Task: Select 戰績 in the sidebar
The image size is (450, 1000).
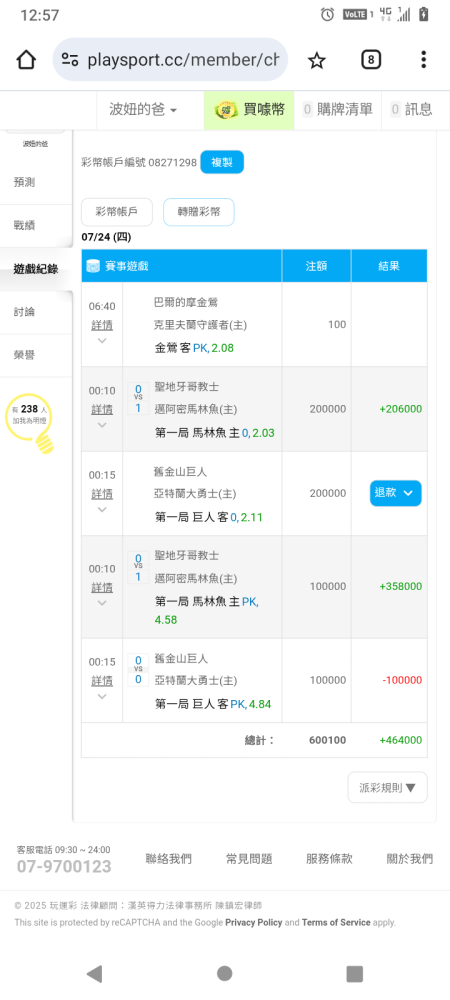Action: coord(24,225)
